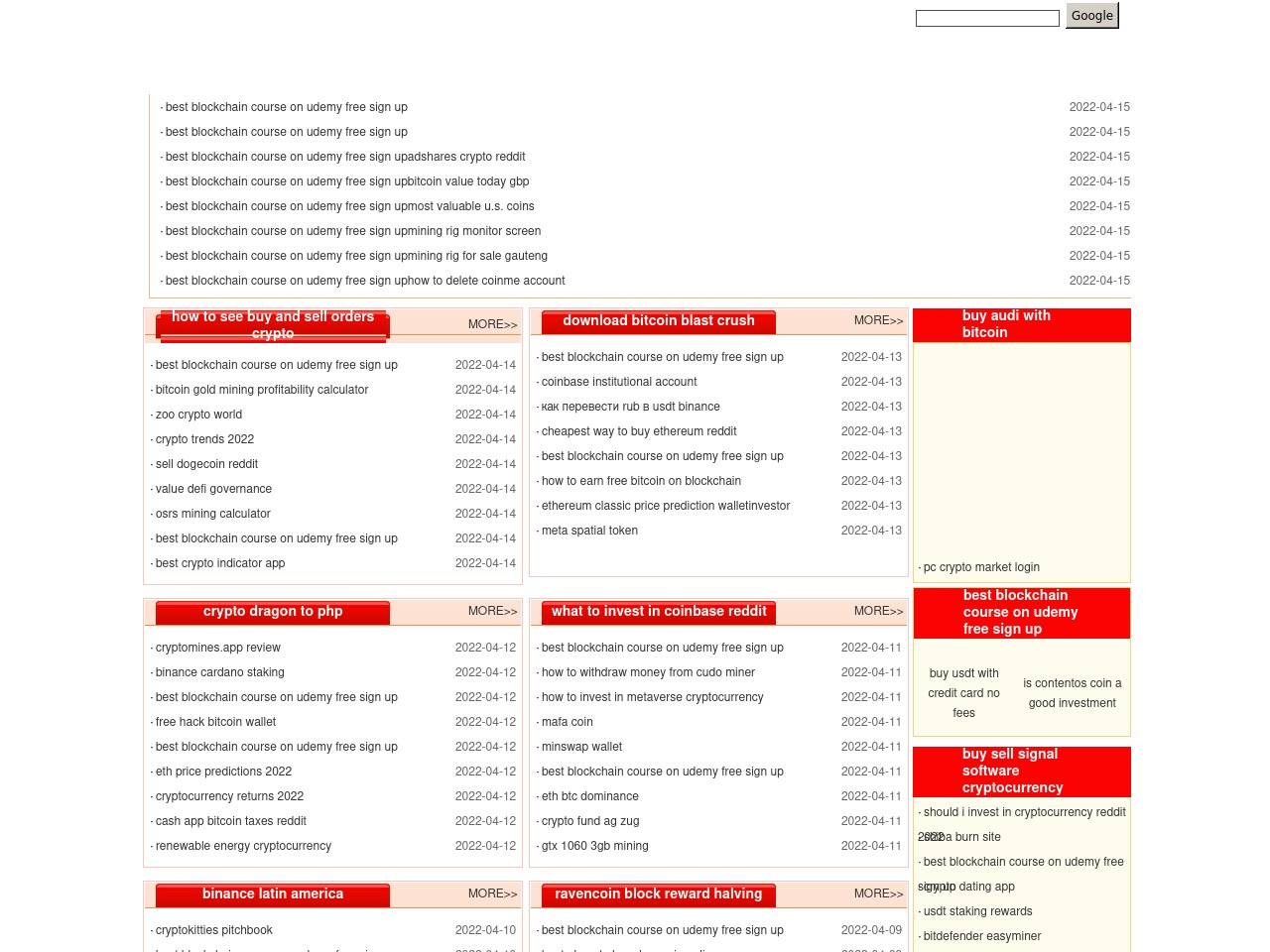Open 'eth btc dominance' link
The width and height of the screenshot is (1270, 952).
coord(590,796)
